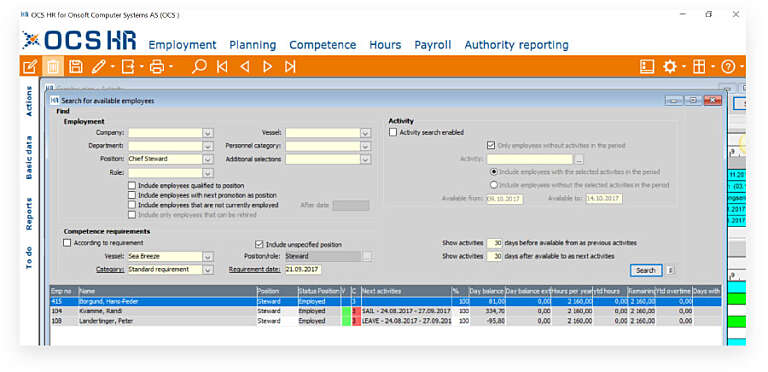Sort by Day balance column header
This screenshot has height=372, width=768.
pyautogui.click(x=486, y=291)
